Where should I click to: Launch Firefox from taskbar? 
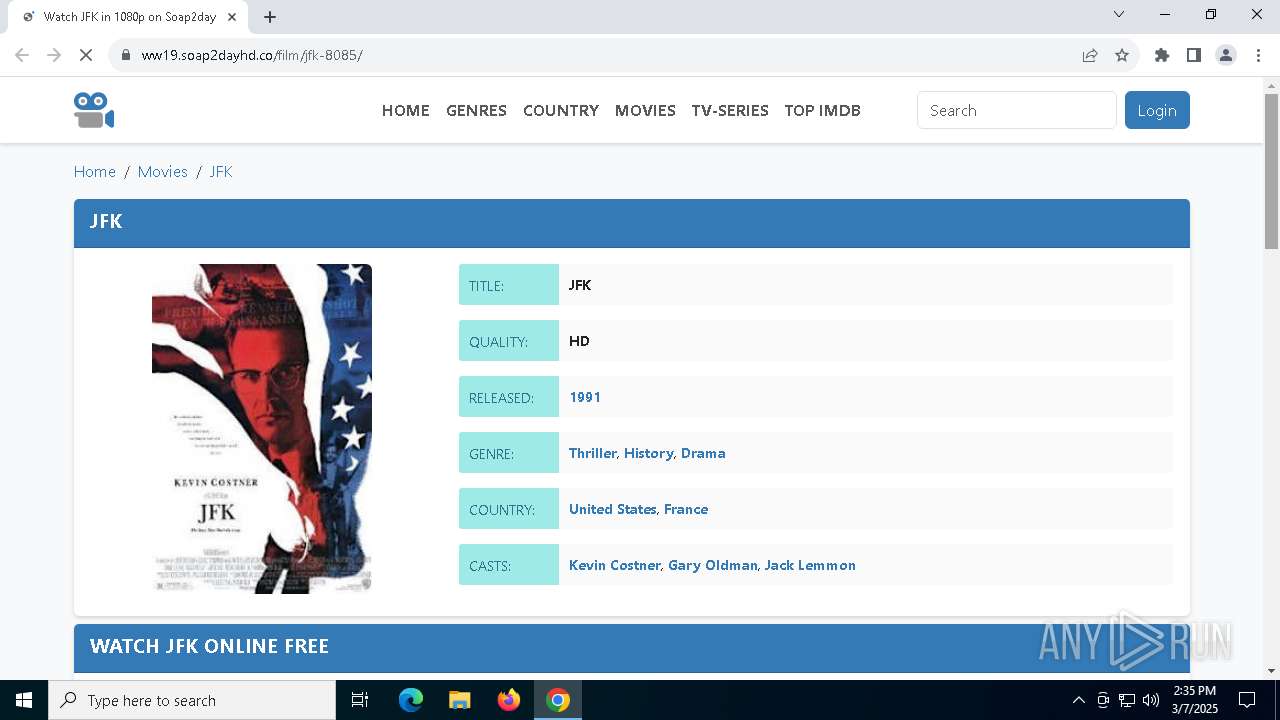[509, 700]
